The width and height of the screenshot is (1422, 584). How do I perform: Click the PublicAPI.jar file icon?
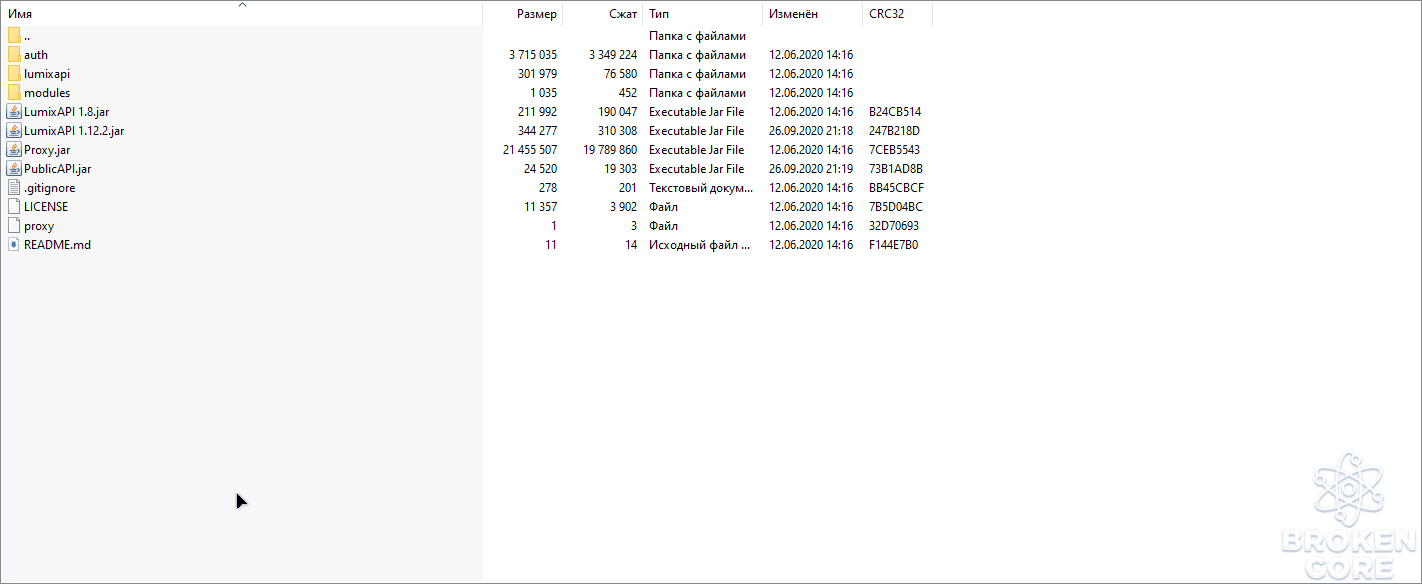(x=14, y=169)
